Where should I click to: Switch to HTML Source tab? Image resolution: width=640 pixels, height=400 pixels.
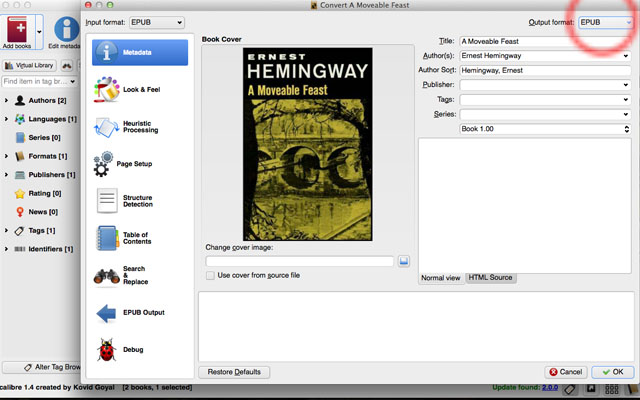[490, 278]
